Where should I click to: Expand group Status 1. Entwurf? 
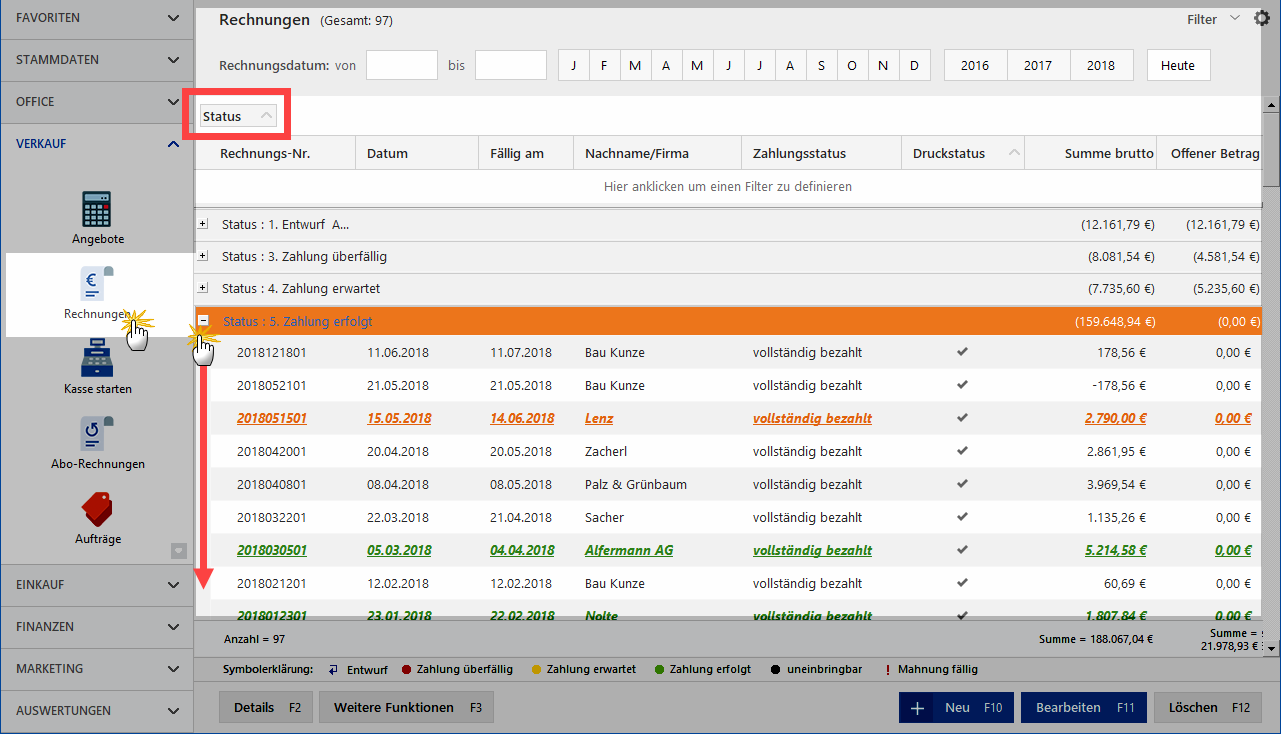point(203,225)
